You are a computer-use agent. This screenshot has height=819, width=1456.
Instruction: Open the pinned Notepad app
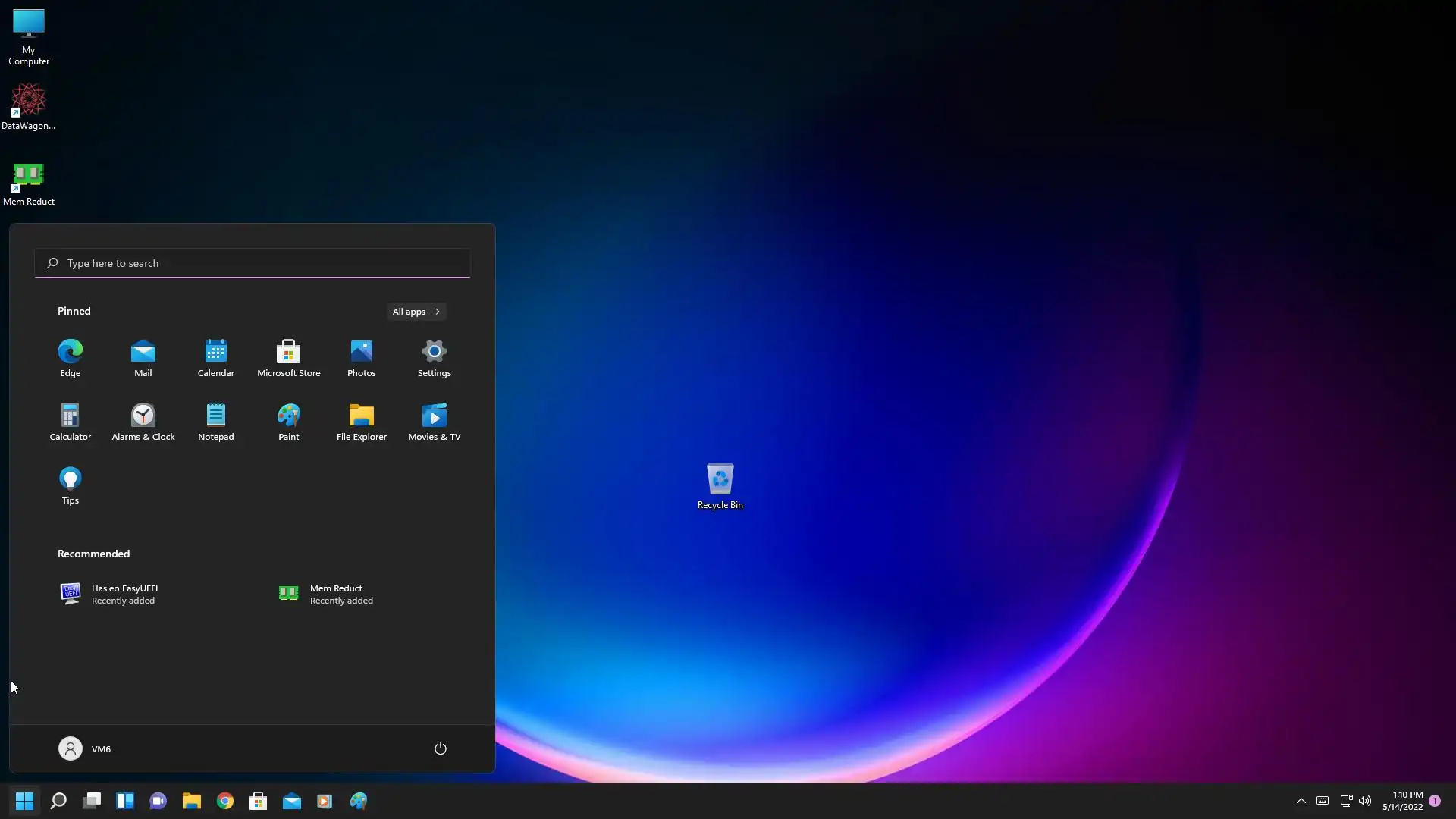point(216,421)
